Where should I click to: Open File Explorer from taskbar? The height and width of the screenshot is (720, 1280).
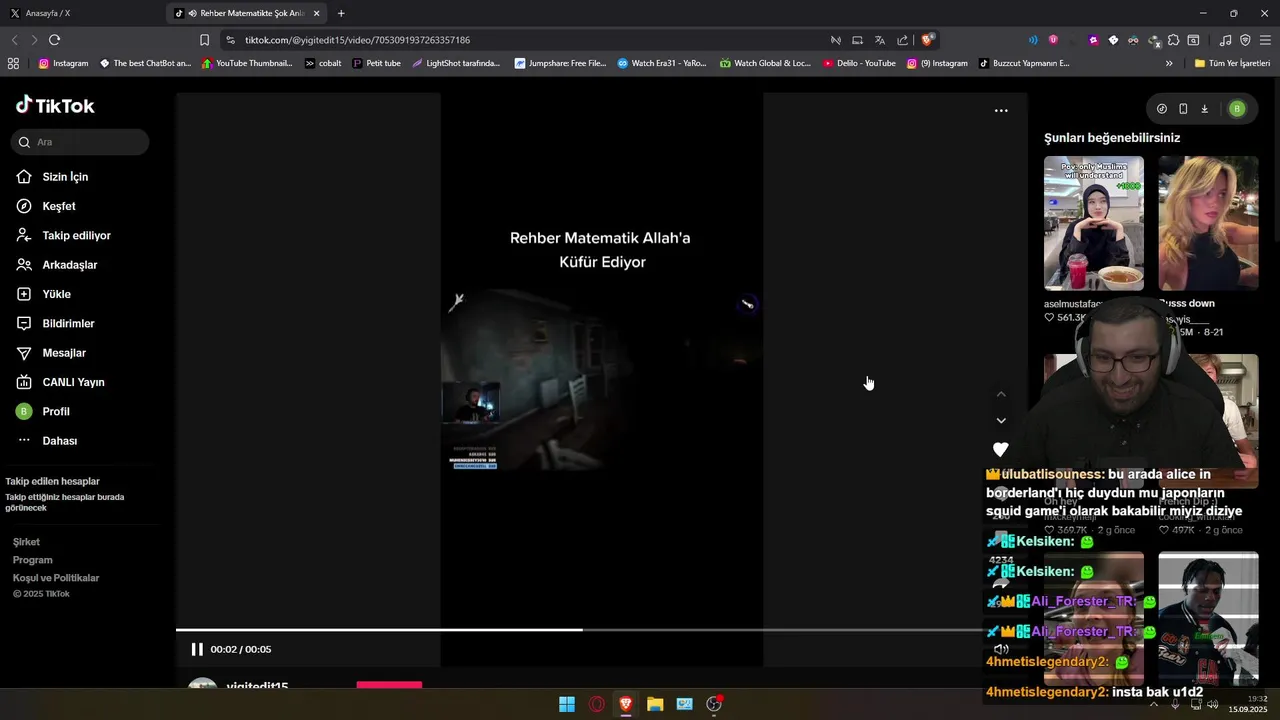(x=655, y=704)
